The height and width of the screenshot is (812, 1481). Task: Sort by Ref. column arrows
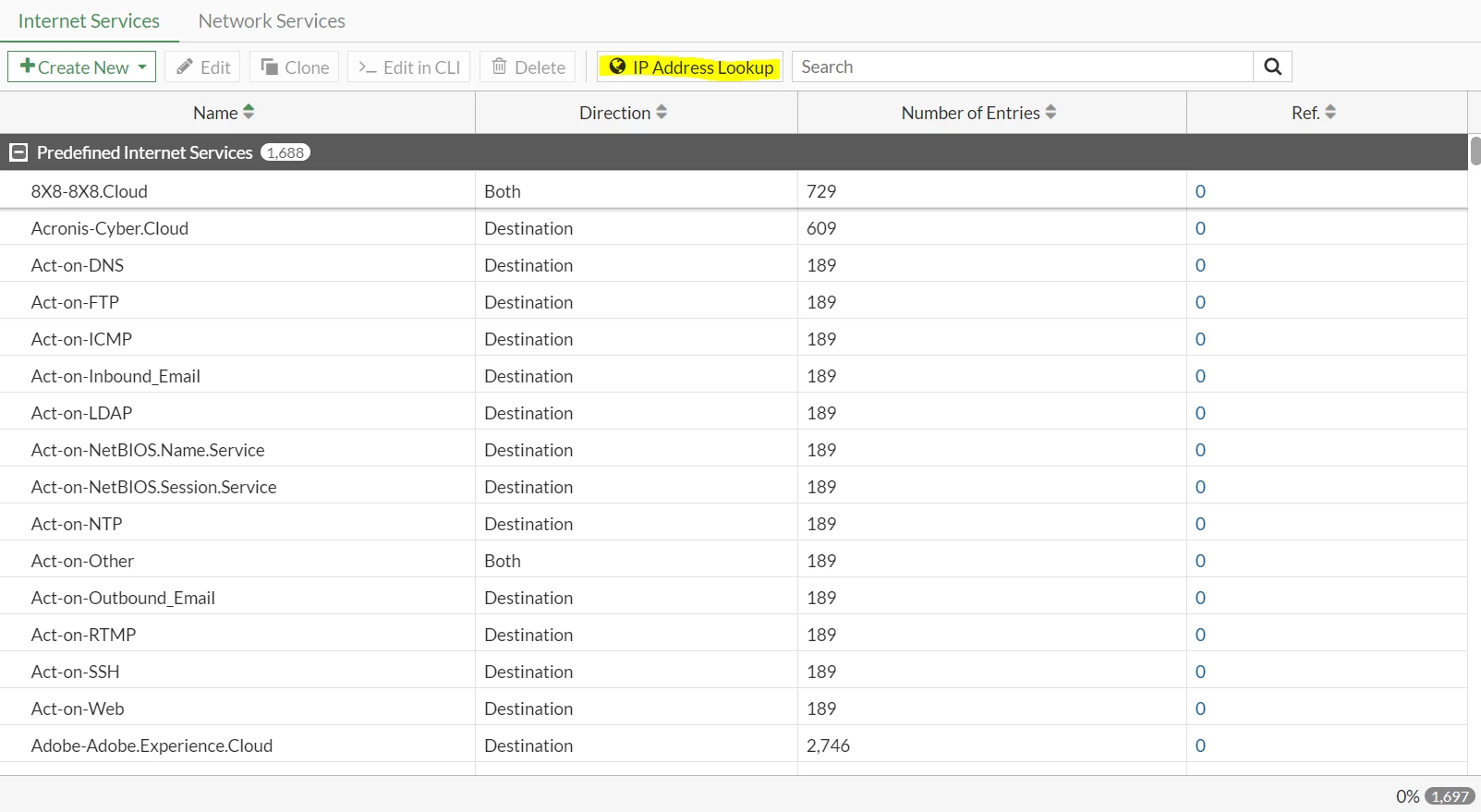click(1330, 113)
